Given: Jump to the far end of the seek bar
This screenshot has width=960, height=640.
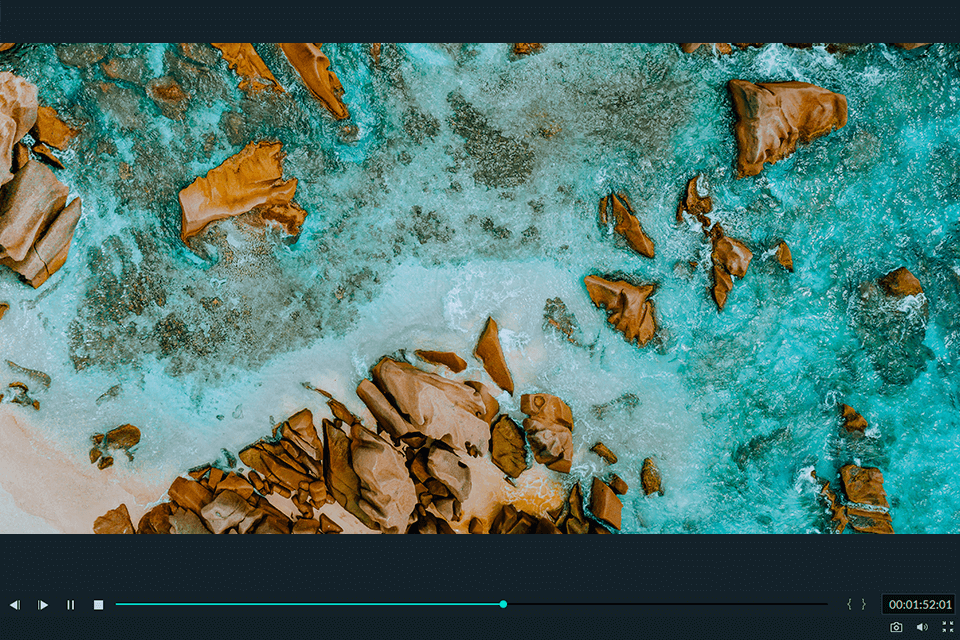Looking at the screenshot, I should [x=826, y=604].
